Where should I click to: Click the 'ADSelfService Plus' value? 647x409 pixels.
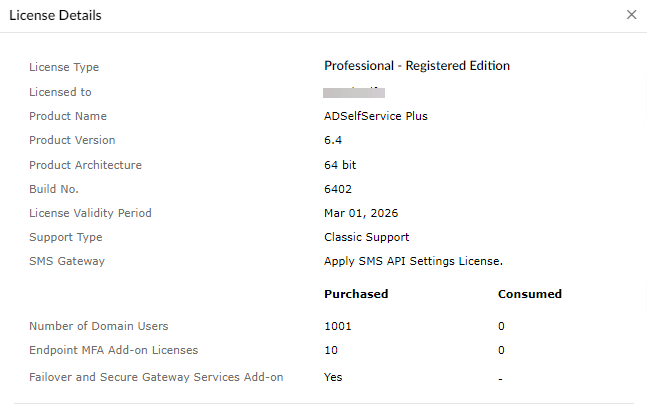coord(375,116)
